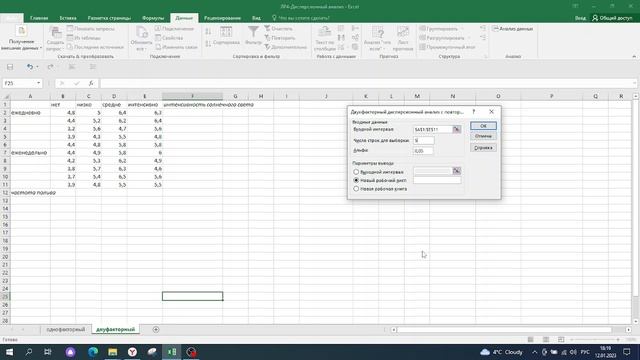Click the sort ascending A-Z icon

208,31
